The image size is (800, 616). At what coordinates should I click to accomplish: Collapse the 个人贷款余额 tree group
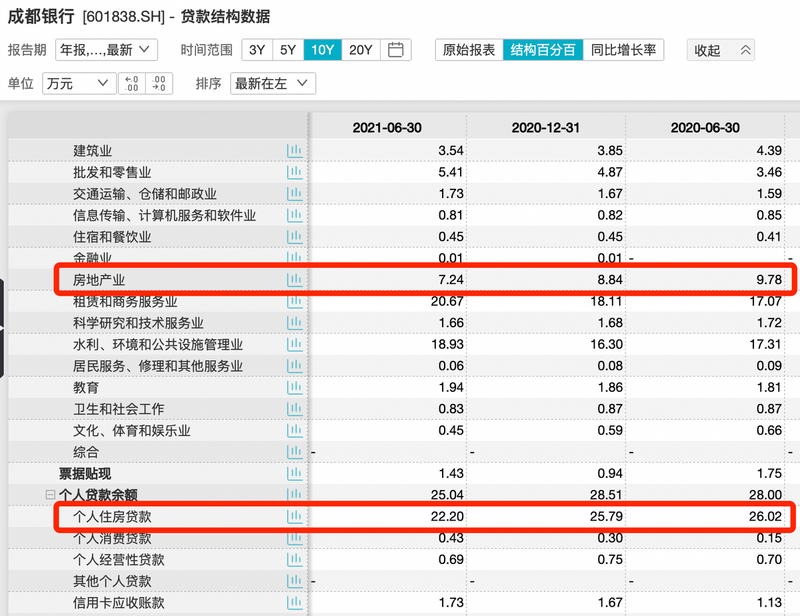coord(50,495)
